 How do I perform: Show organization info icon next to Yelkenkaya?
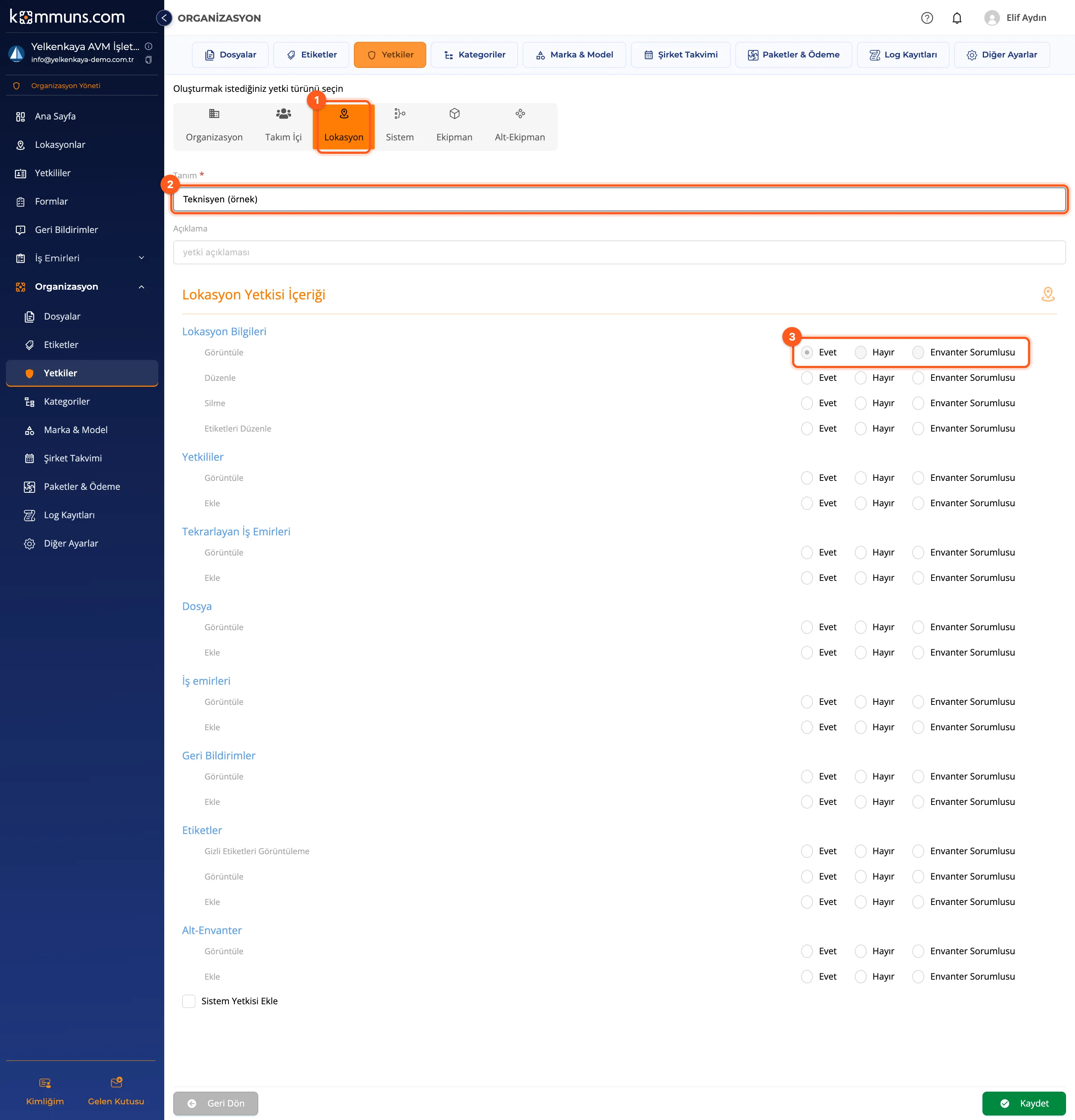[149, 46]
